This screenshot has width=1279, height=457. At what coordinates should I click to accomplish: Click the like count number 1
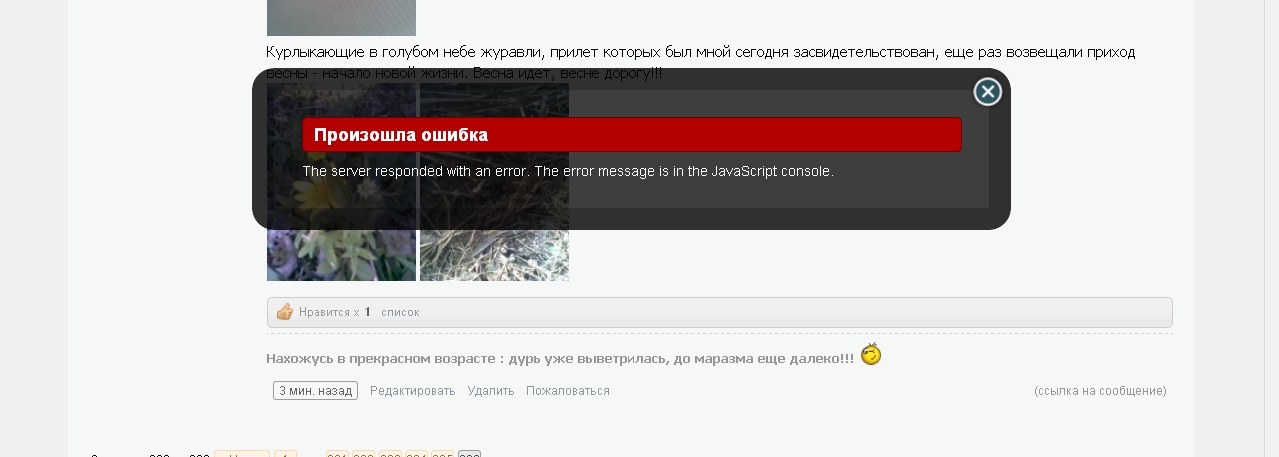pos(367,312)
